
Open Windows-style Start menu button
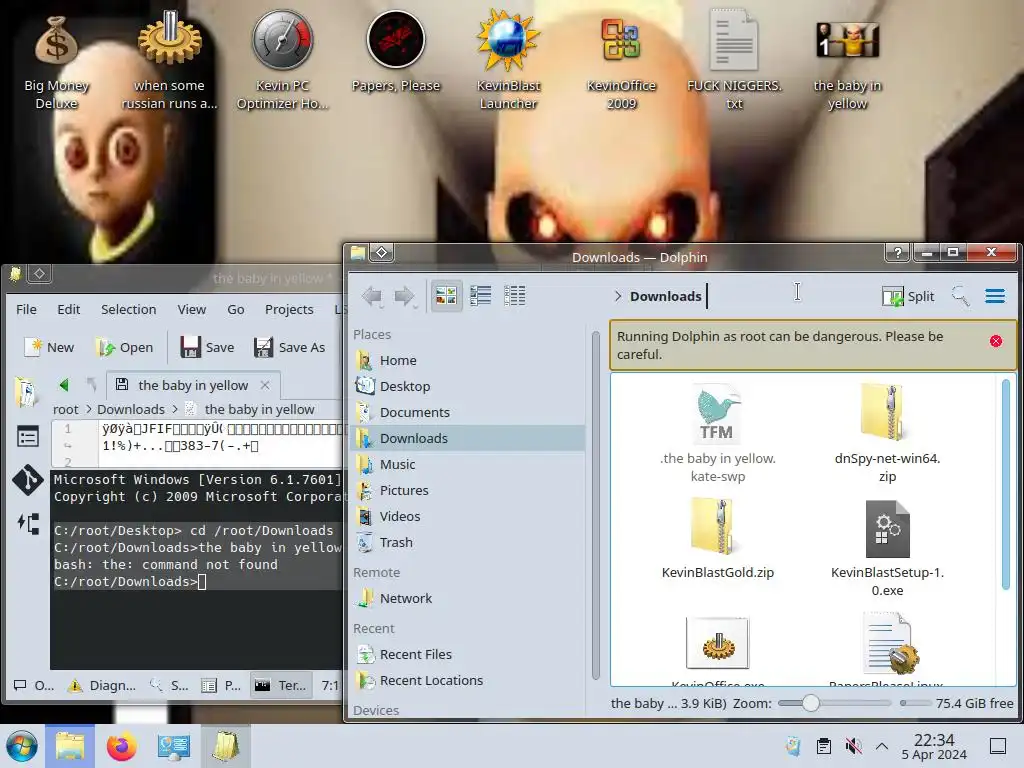[22, 746]
